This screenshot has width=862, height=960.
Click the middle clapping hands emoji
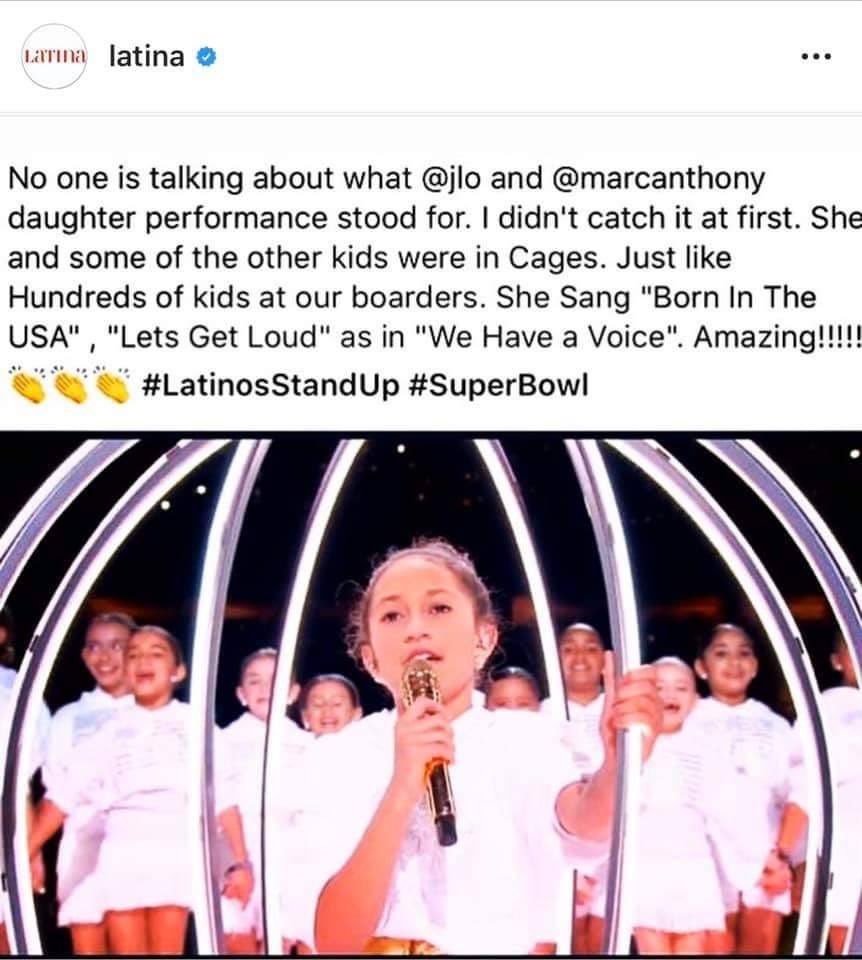(x=70, y=385)
